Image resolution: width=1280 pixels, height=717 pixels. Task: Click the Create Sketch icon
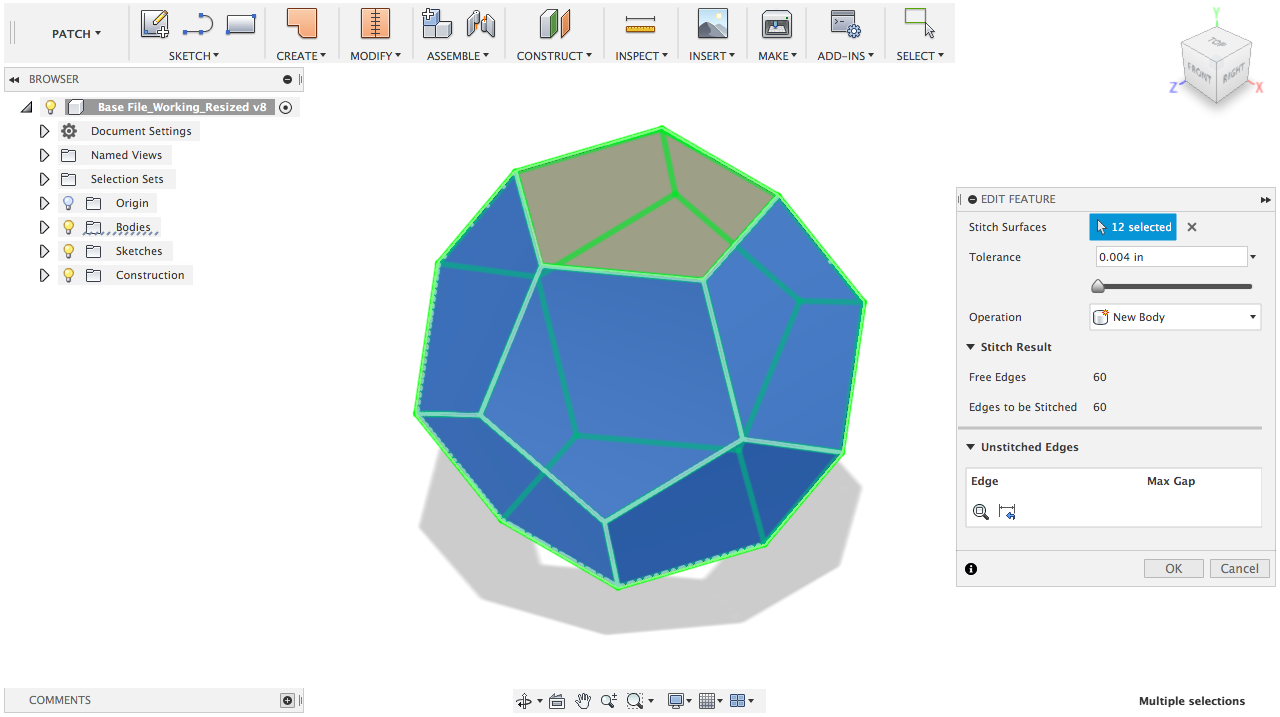[x=155, y=23]
